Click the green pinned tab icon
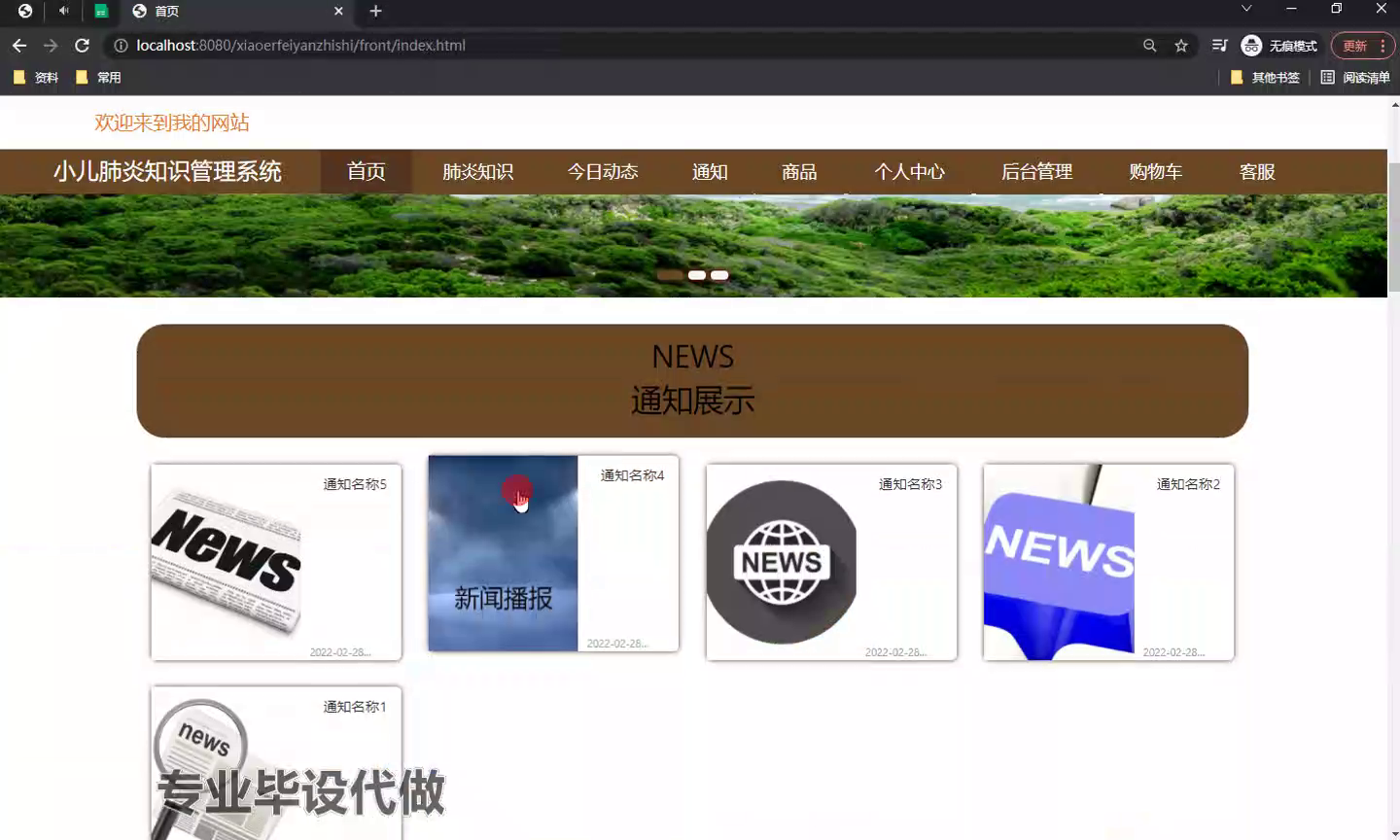The height and width of the screenshot is (840, 1400). [101, 11]
